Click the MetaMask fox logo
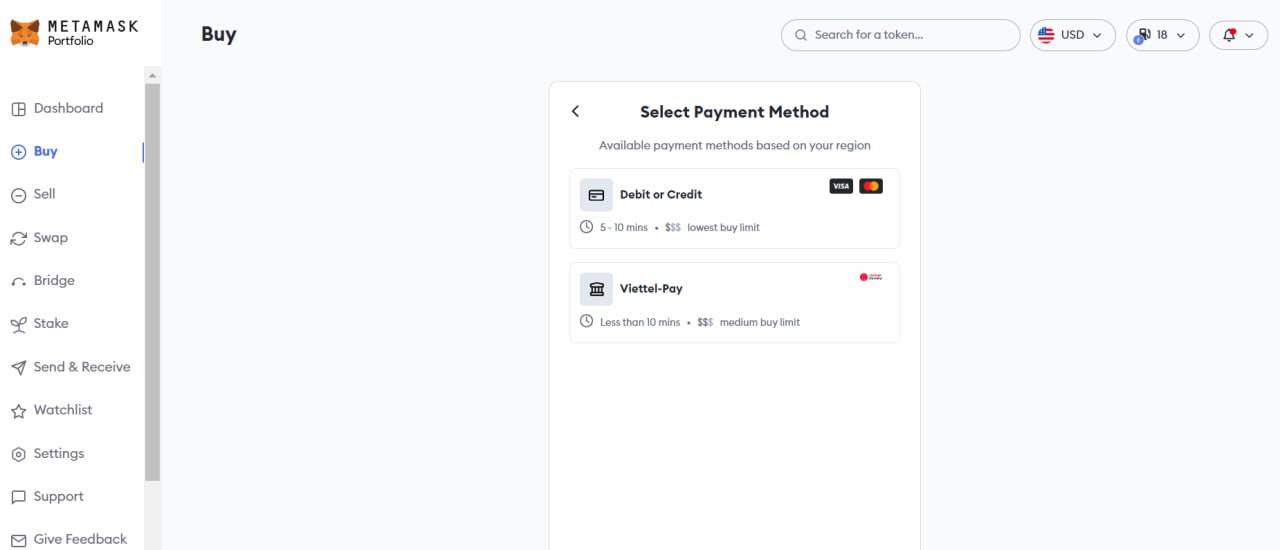 point(25,33)
